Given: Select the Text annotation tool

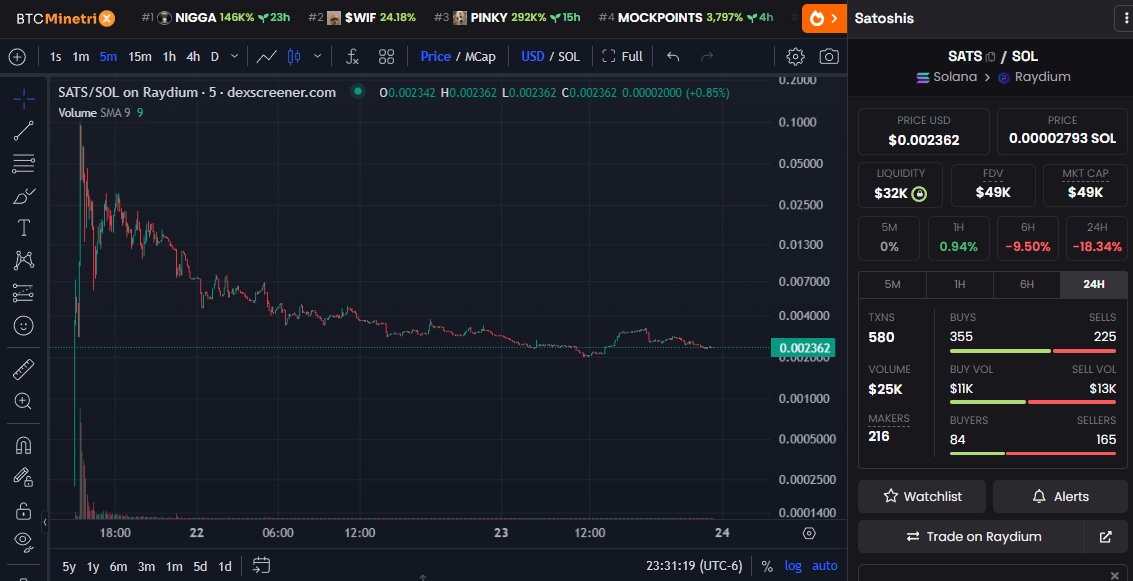Looking at the screenshot, I should coord(23,228).
